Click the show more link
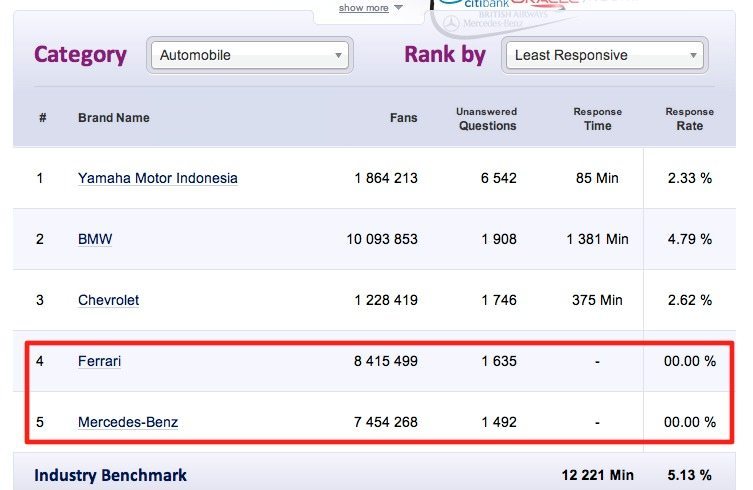 tap(364, 8)
